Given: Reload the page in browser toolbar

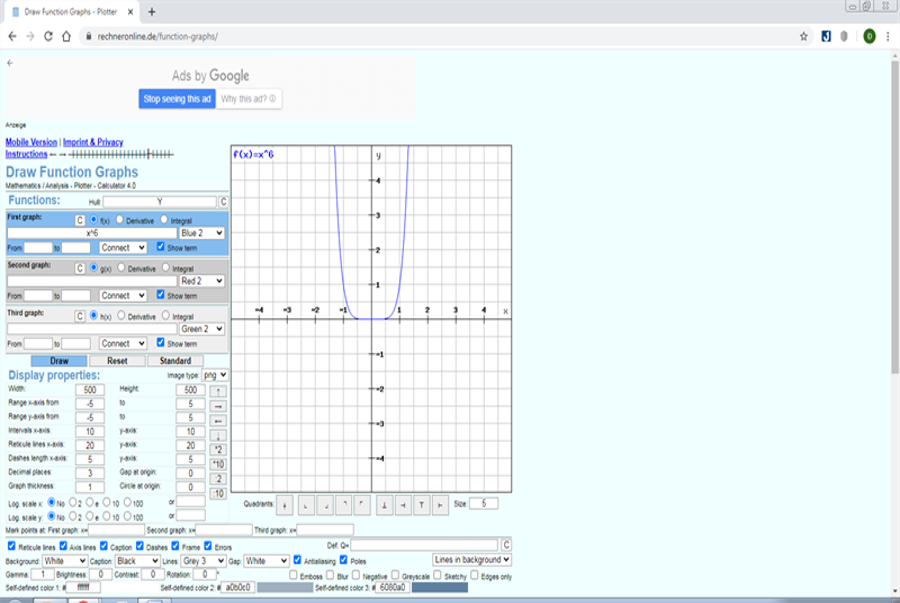Looking at the screenshot, I should click(x=48, y=36).
